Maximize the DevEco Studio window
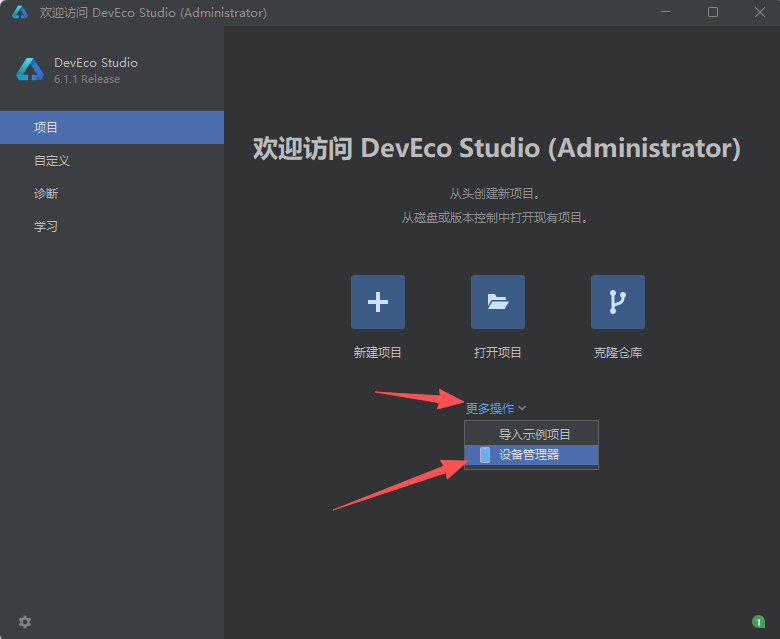This screenshot has height=639, width=780. (713, 12)
